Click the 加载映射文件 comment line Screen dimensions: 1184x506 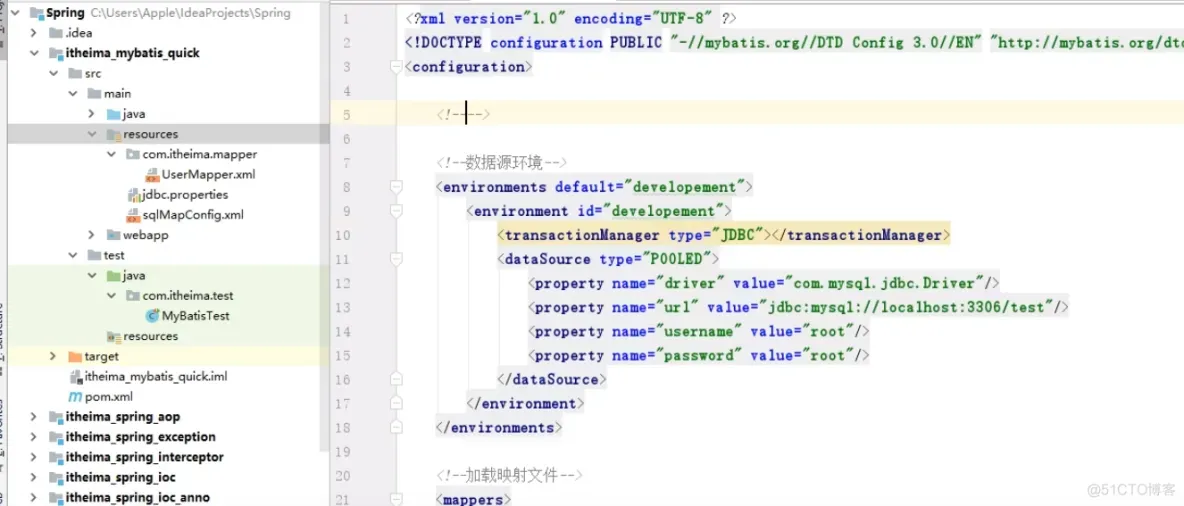509,475
